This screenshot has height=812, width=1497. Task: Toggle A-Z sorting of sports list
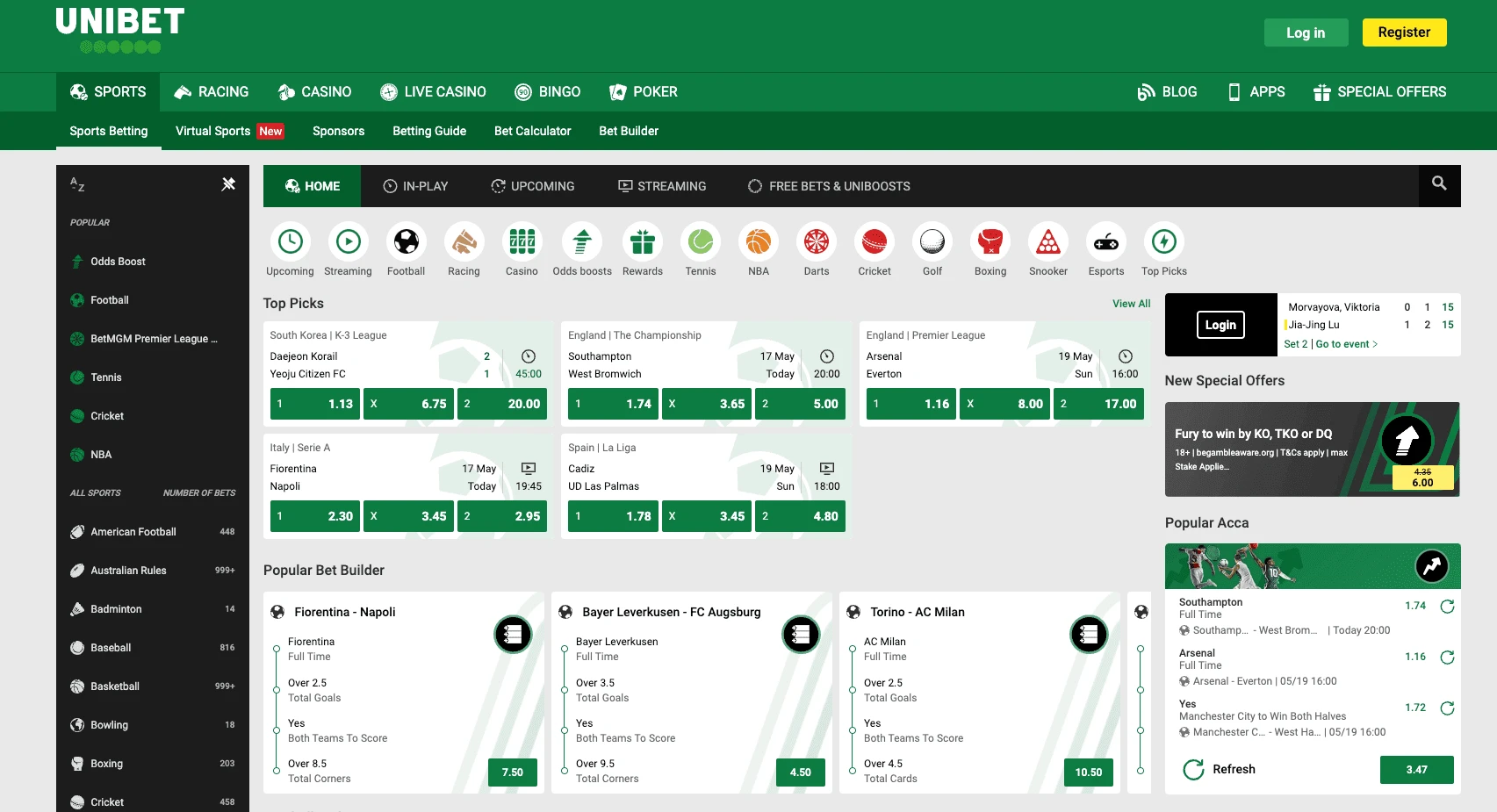pos(77,184)
